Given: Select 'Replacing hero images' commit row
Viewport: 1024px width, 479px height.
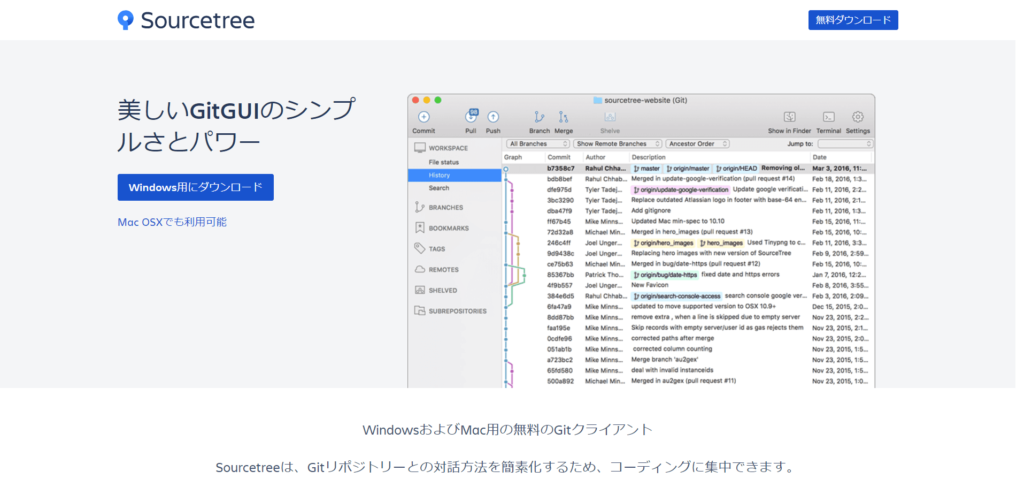Looking at the screenshot, I should point(688,253).
